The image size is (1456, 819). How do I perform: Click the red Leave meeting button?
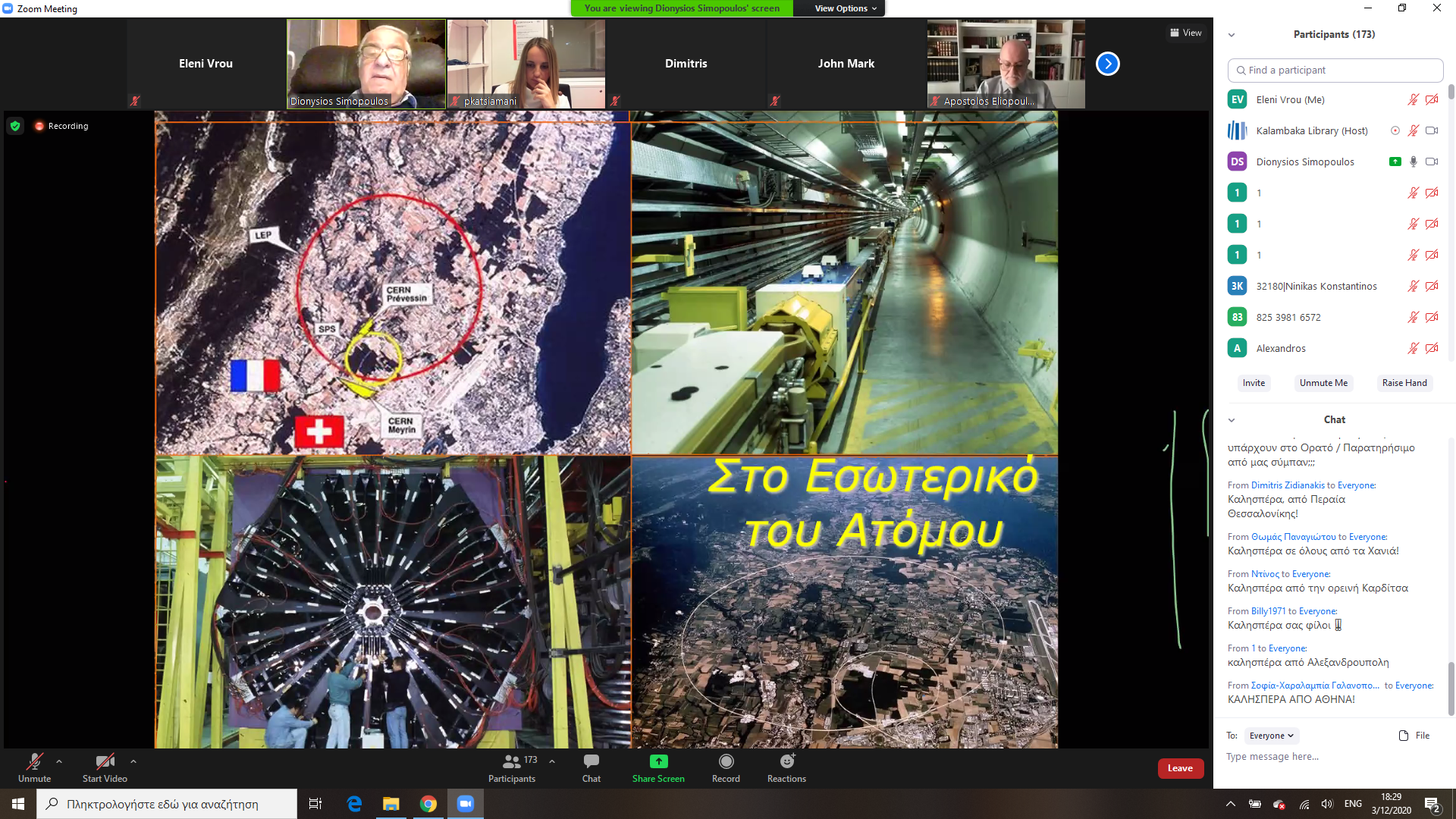click(x=1180, y=768)
